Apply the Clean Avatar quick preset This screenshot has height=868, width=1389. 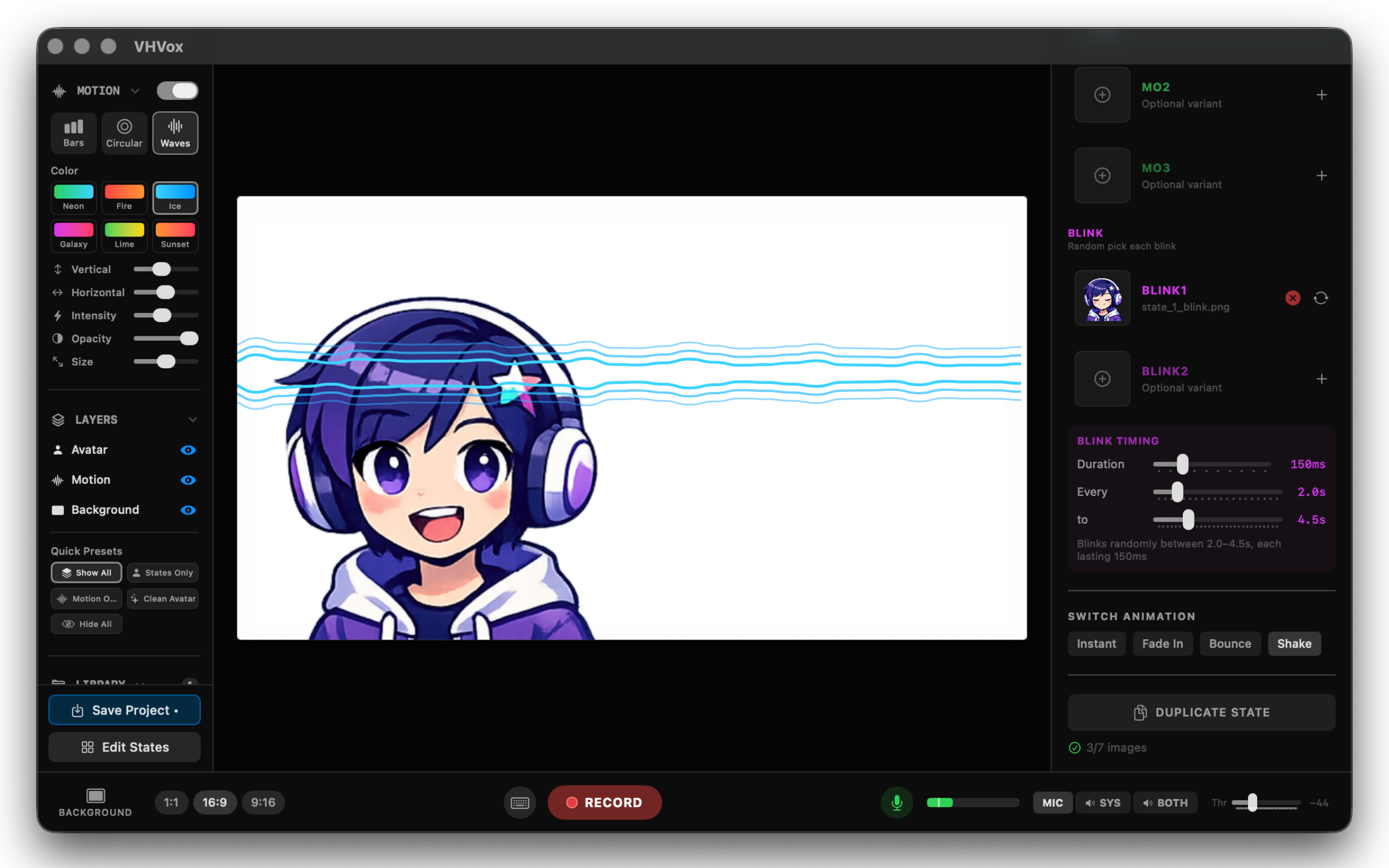coord(163,598)
